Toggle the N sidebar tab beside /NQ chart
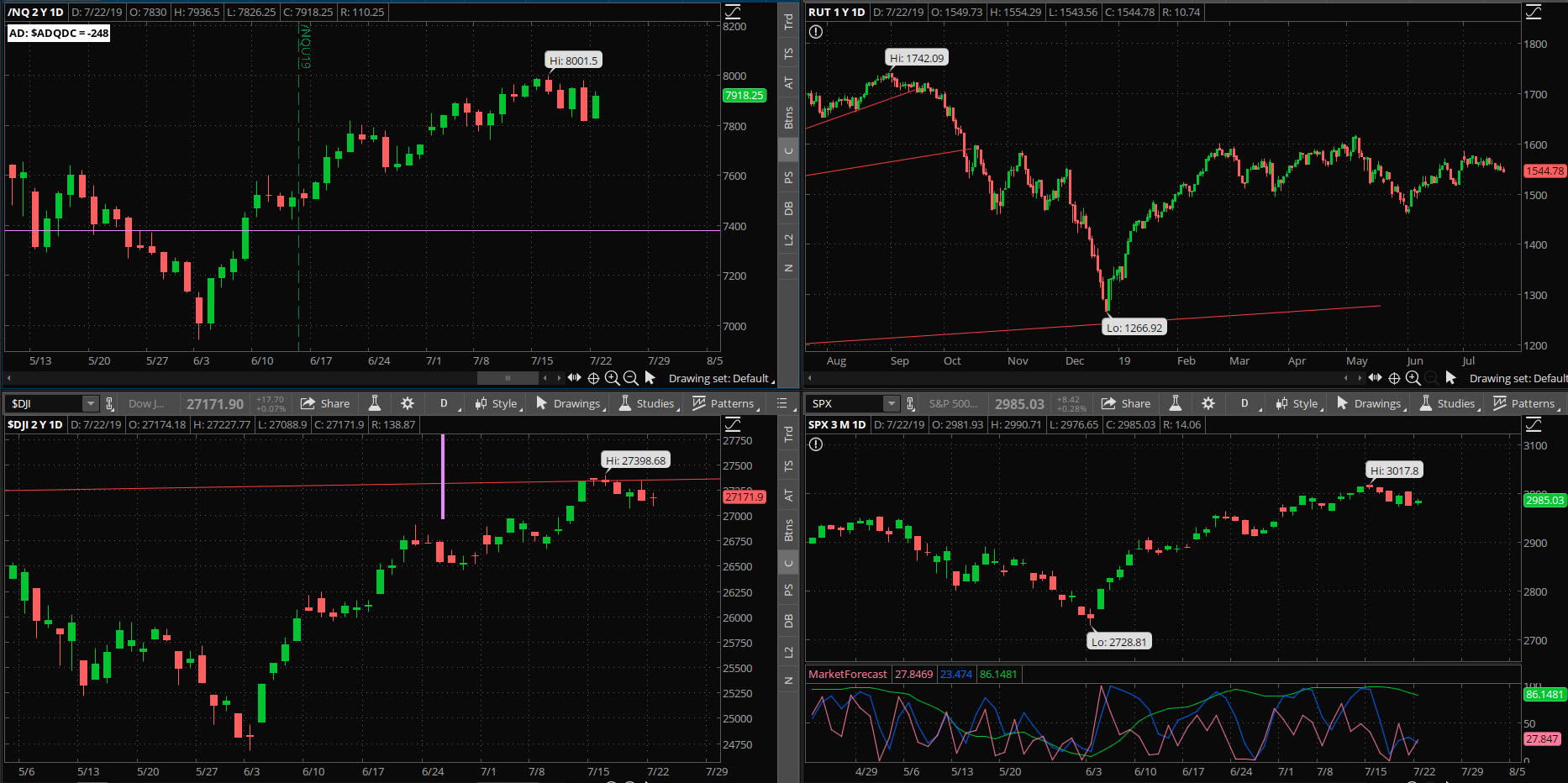 coord(788,268)
